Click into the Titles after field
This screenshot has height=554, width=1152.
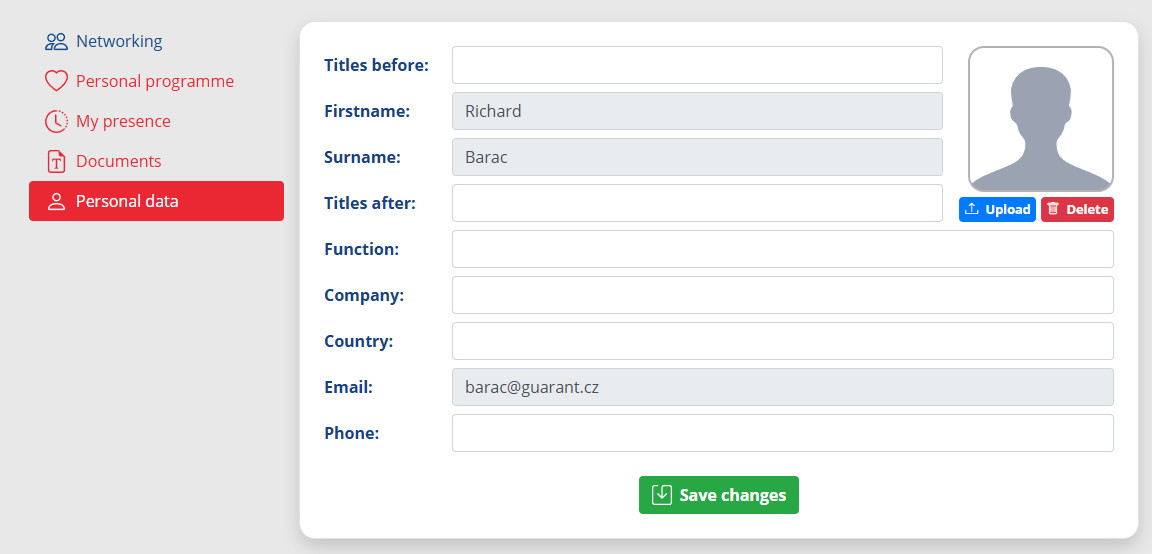[697, 203]
